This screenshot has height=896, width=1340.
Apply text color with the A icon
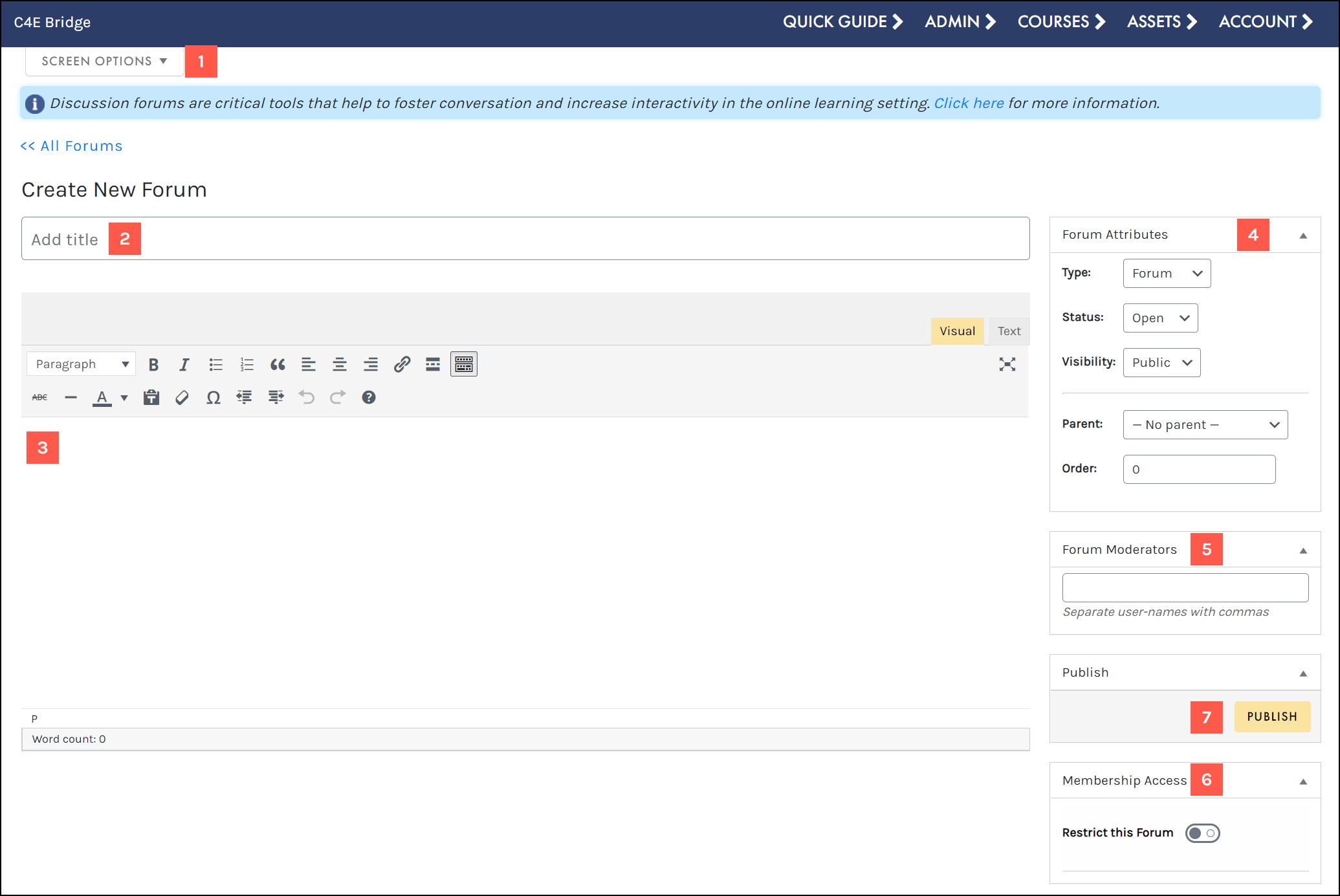(102, 397)
